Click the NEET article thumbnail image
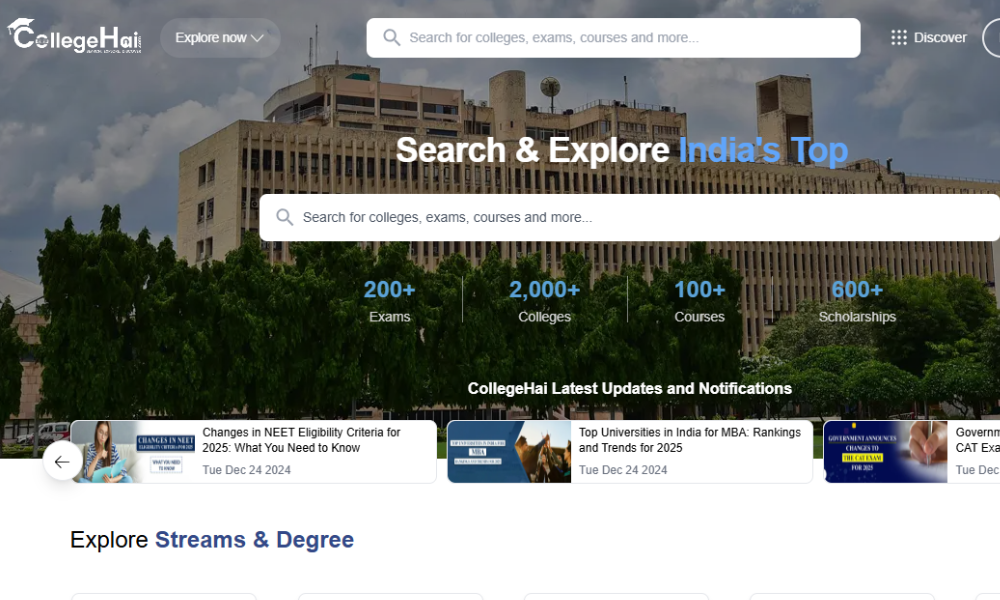Viewport: 1000px width, 600px height. point(133,451)
